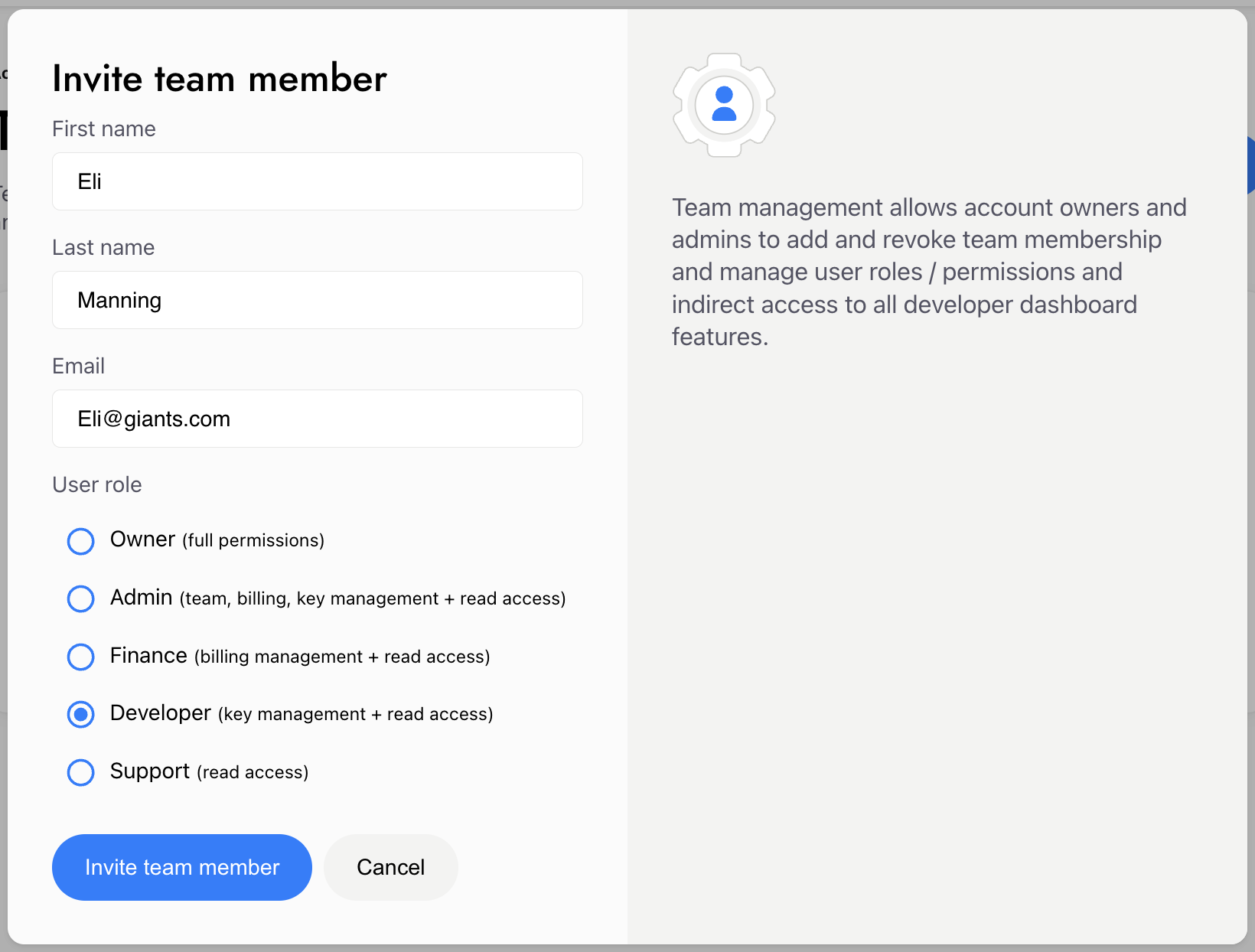Click the (team, billing, key management) Admin description

(x=373, y=598)
